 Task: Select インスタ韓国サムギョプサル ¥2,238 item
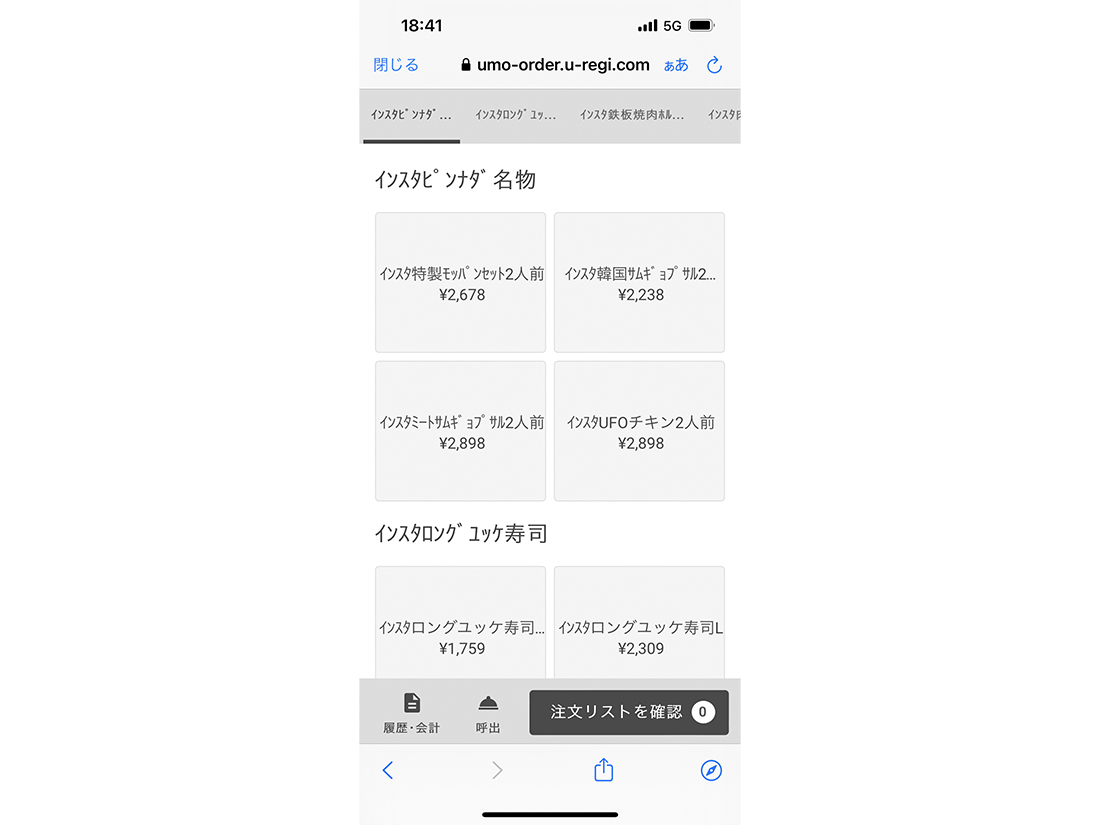(639, 283)
